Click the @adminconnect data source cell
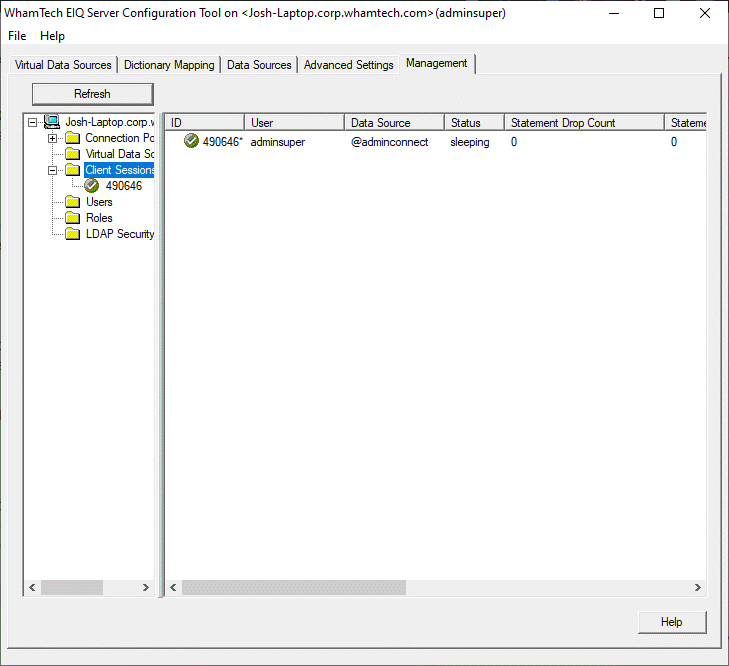 pos(389,142)
